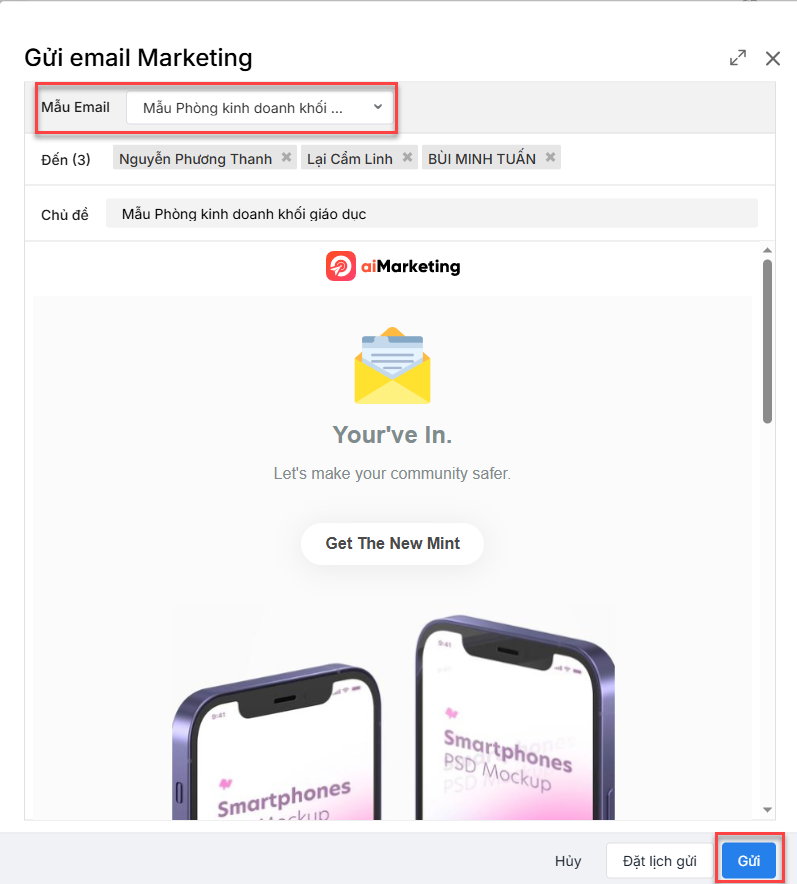Viewport: 797px width, 884px height.
Task: Expand the dialog with the fullscreen arrows icon
Action: coord(738,58)
